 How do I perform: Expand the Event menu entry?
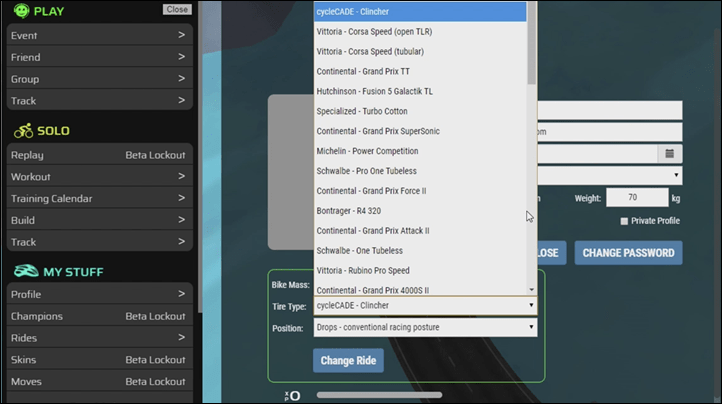tap(99, 35)
